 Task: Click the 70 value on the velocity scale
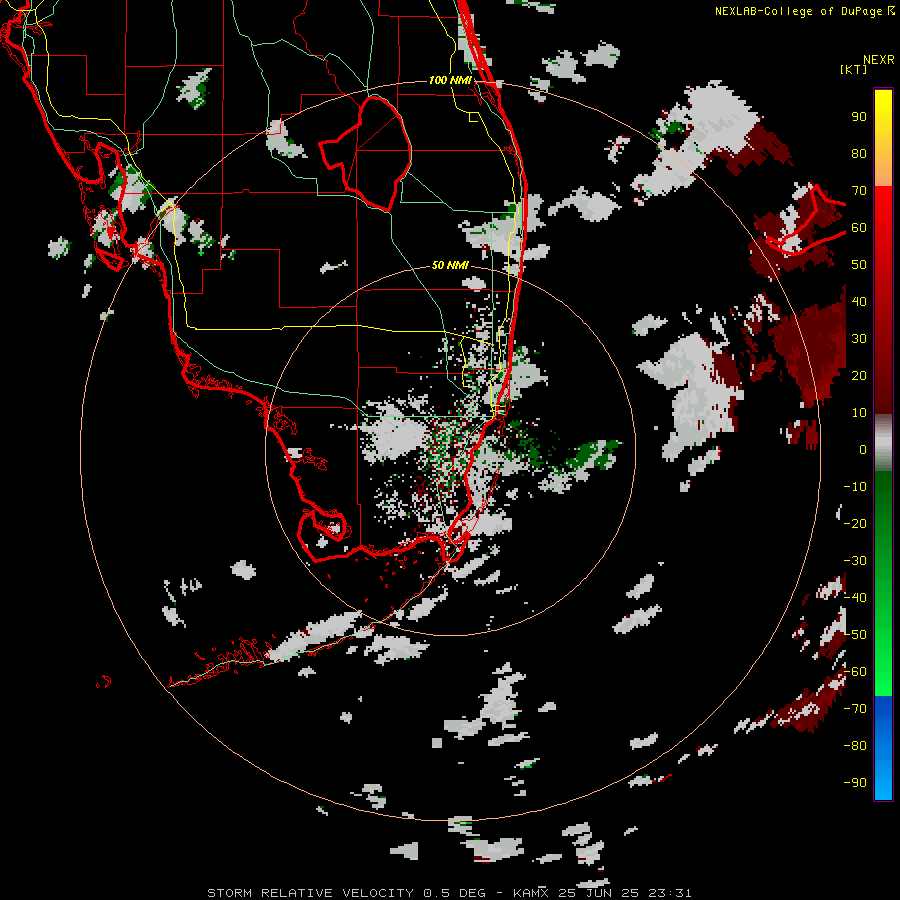(859, 191)
